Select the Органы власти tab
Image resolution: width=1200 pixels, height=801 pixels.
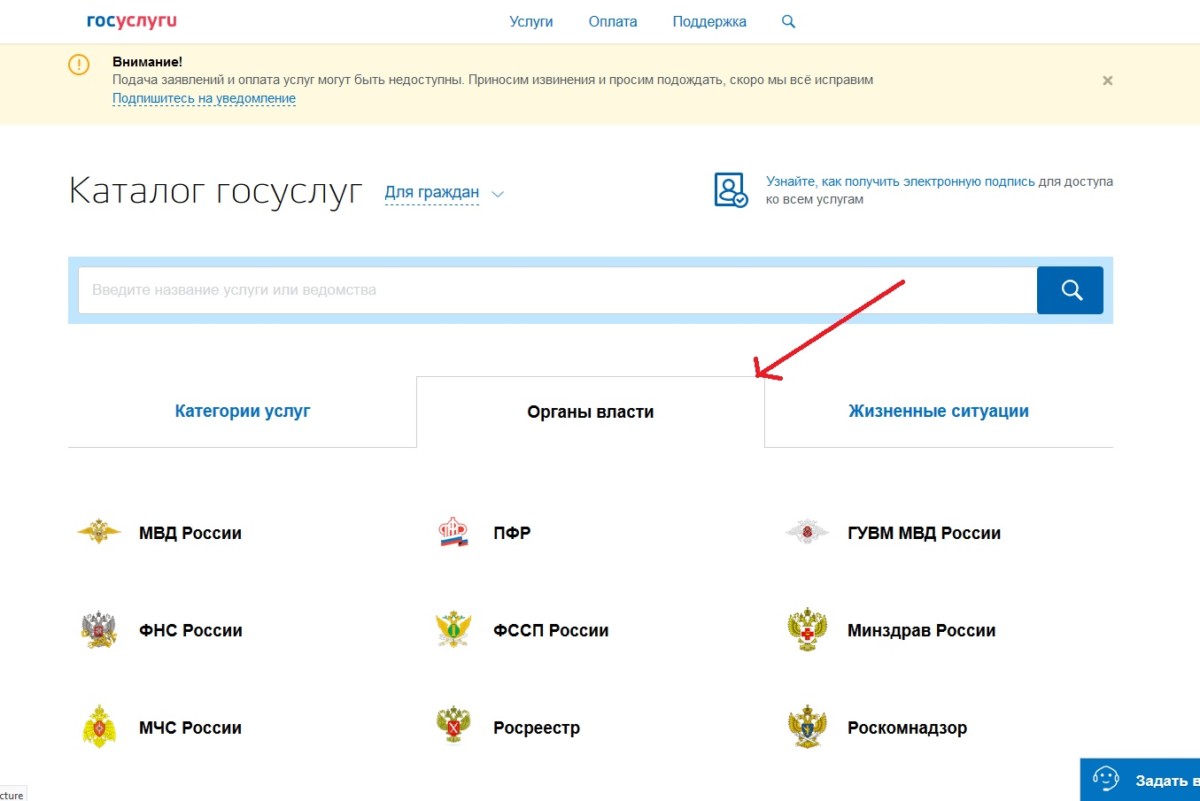click(590, 412)
